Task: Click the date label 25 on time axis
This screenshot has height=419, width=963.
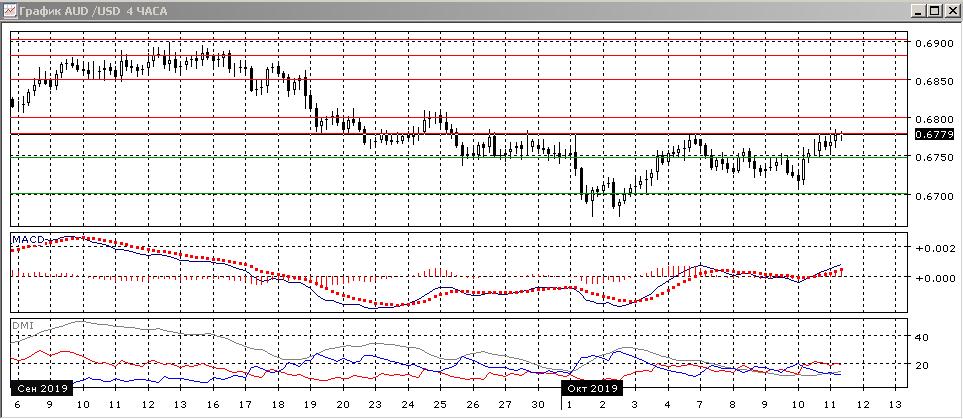Action: pyautogui.click(x=440, y=405)
